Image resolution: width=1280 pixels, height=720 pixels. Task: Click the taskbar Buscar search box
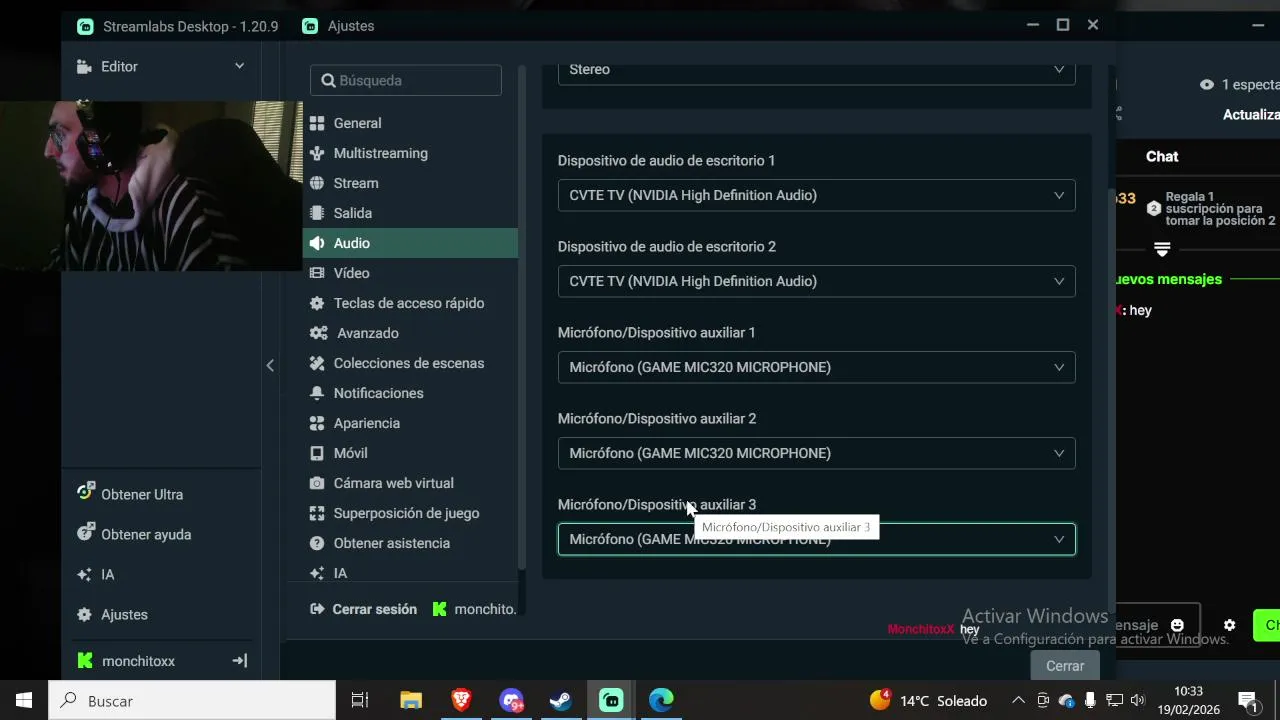192,701
